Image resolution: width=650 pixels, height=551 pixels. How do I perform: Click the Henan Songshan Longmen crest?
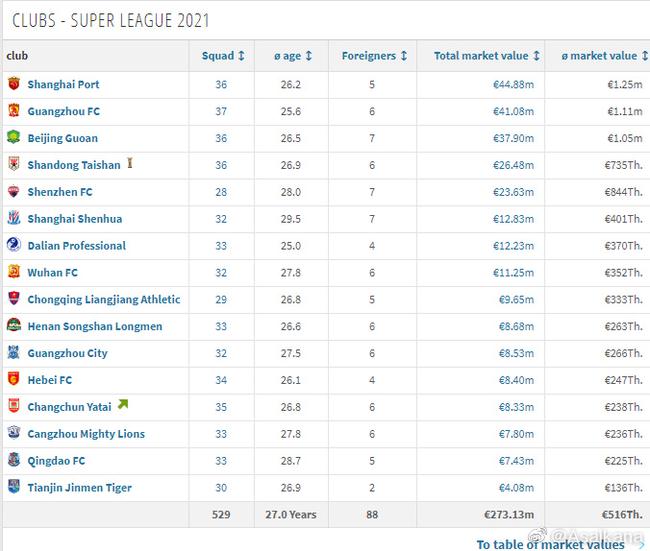tap(14, 325)
